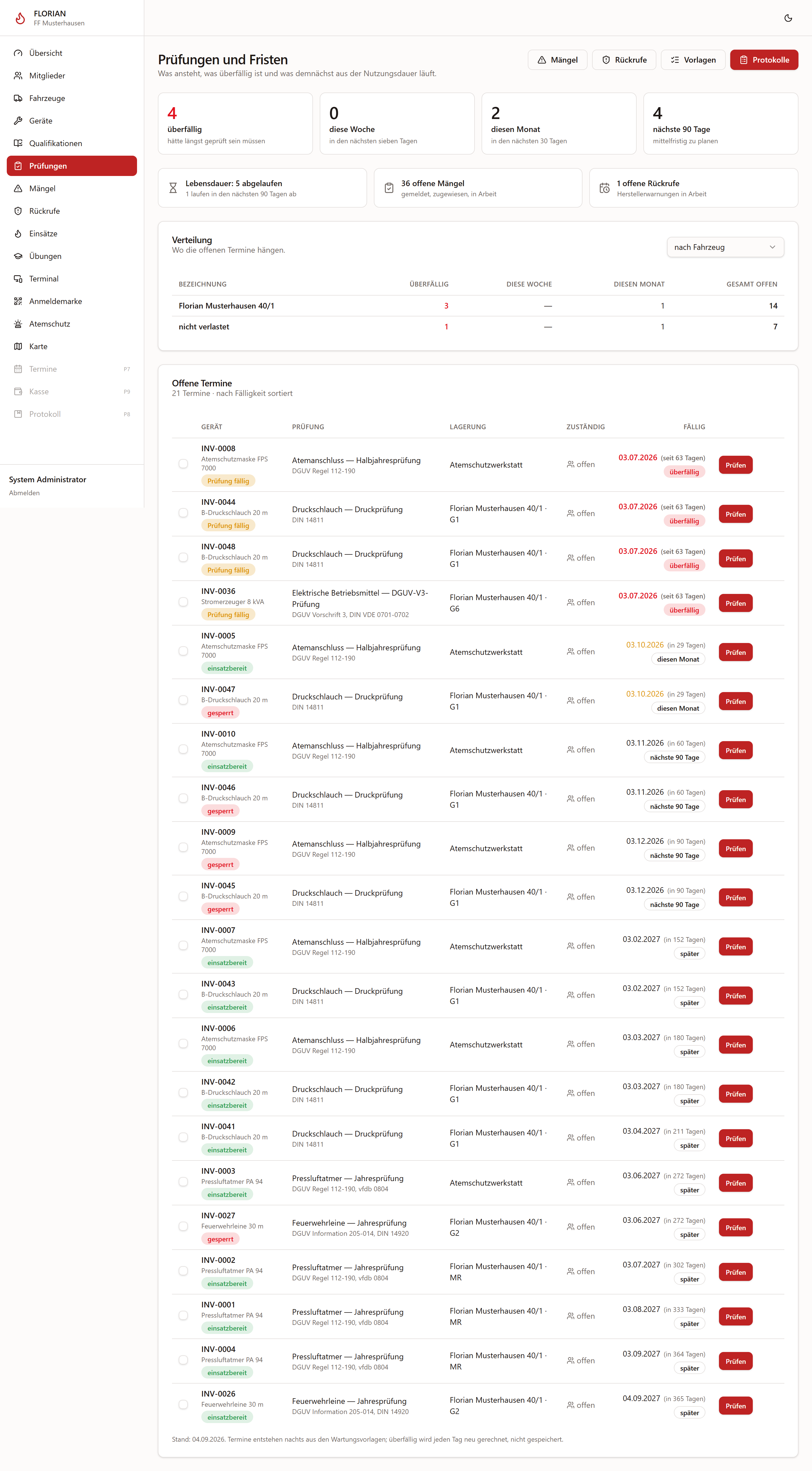Go to Prüfungen in sidebar menu
This screenshot has width=812, height=1471.
(72, 166)
